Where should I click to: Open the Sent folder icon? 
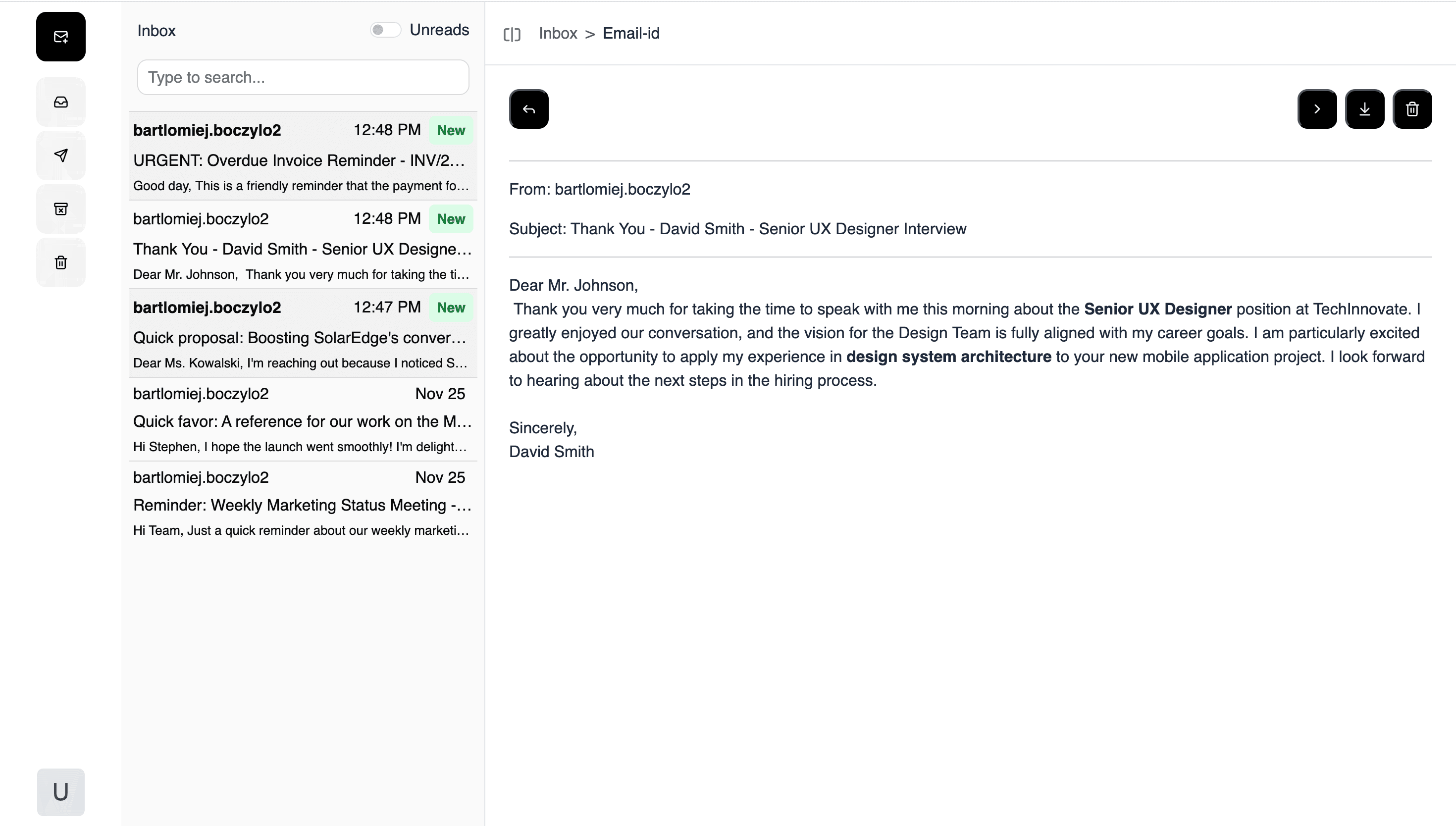(x=60, y=155)
